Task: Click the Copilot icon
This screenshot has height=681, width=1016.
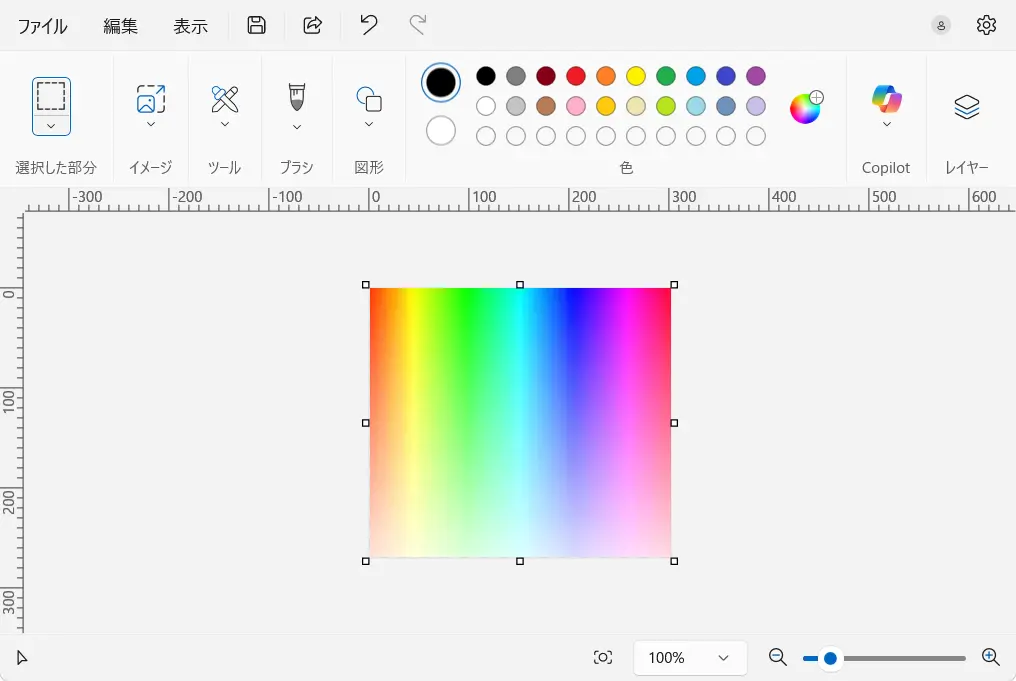Action: pos(886,98)
